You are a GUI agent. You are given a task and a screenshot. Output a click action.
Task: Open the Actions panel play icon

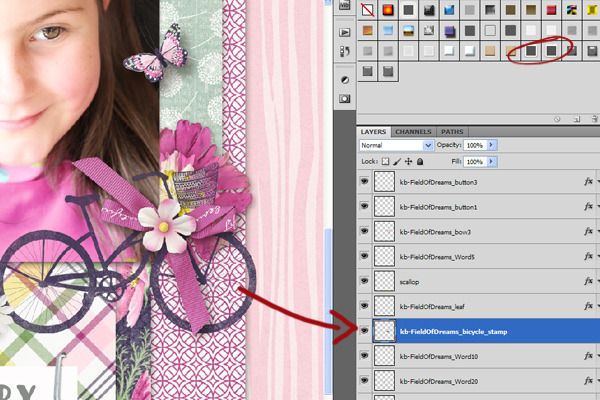point(344,33)
